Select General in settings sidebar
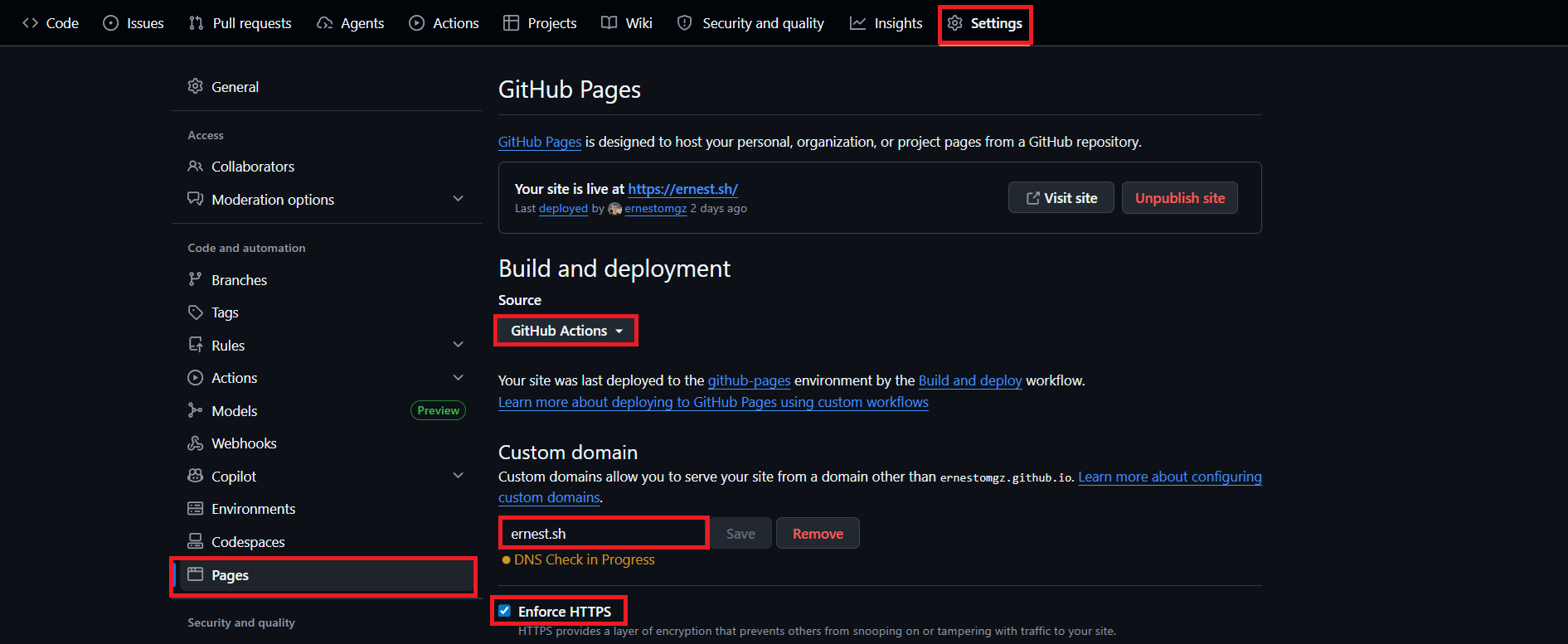This screenshot has width=1568, height=644. coord(327,86)
